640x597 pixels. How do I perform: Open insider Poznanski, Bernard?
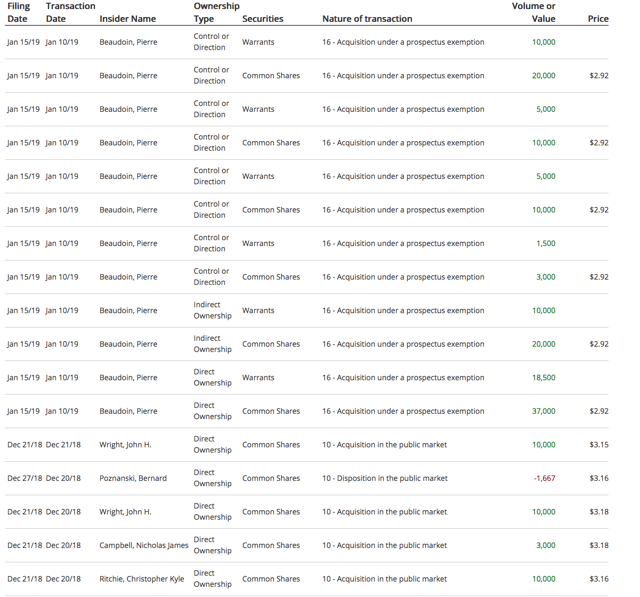(133, 478)
